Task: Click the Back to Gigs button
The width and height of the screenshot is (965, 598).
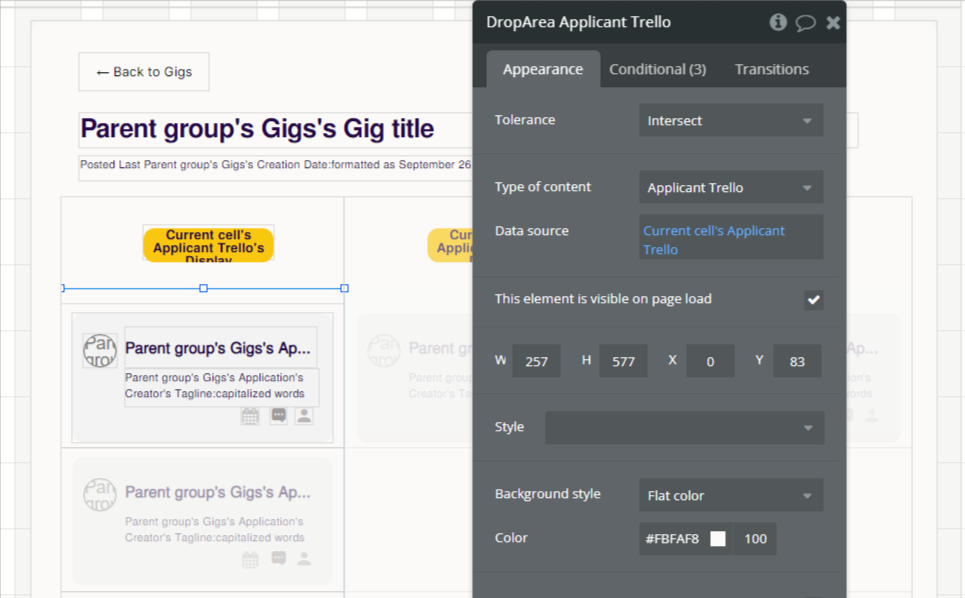Action: (144, 72)
